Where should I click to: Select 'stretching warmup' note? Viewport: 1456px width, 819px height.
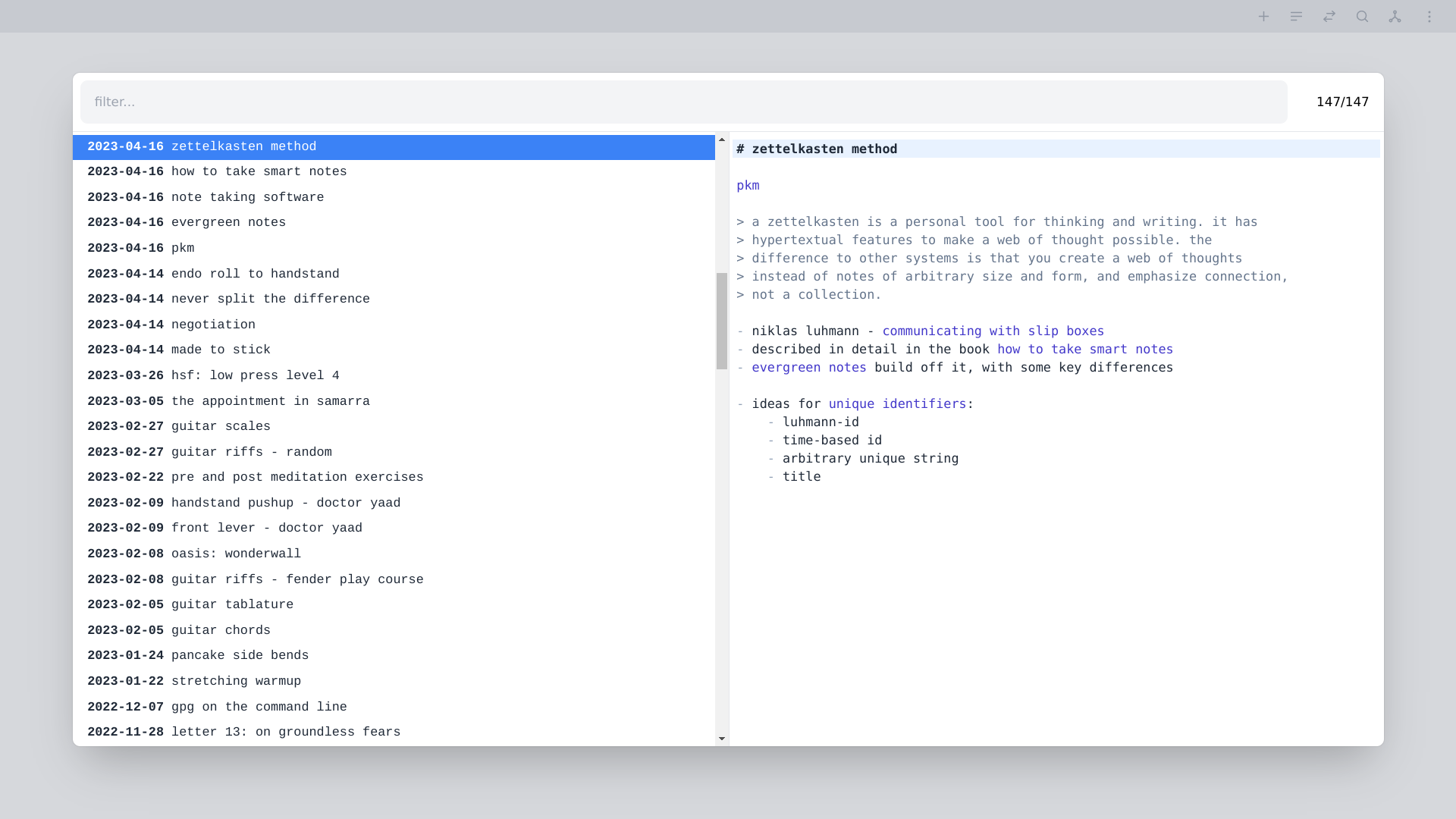[394, 682]
